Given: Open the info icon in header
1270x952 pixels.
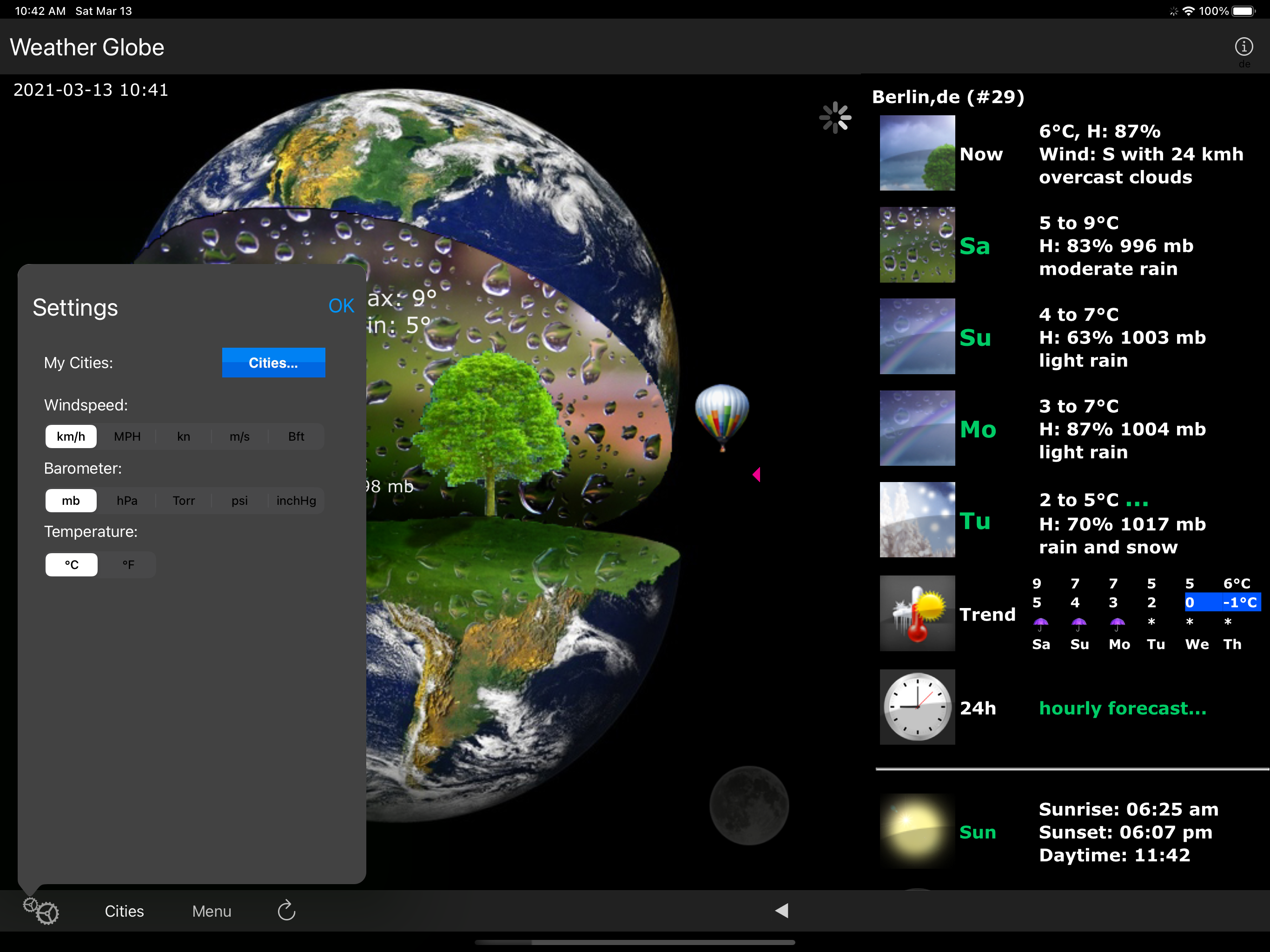Looking at the screenshot, I should coord(1243,46).
